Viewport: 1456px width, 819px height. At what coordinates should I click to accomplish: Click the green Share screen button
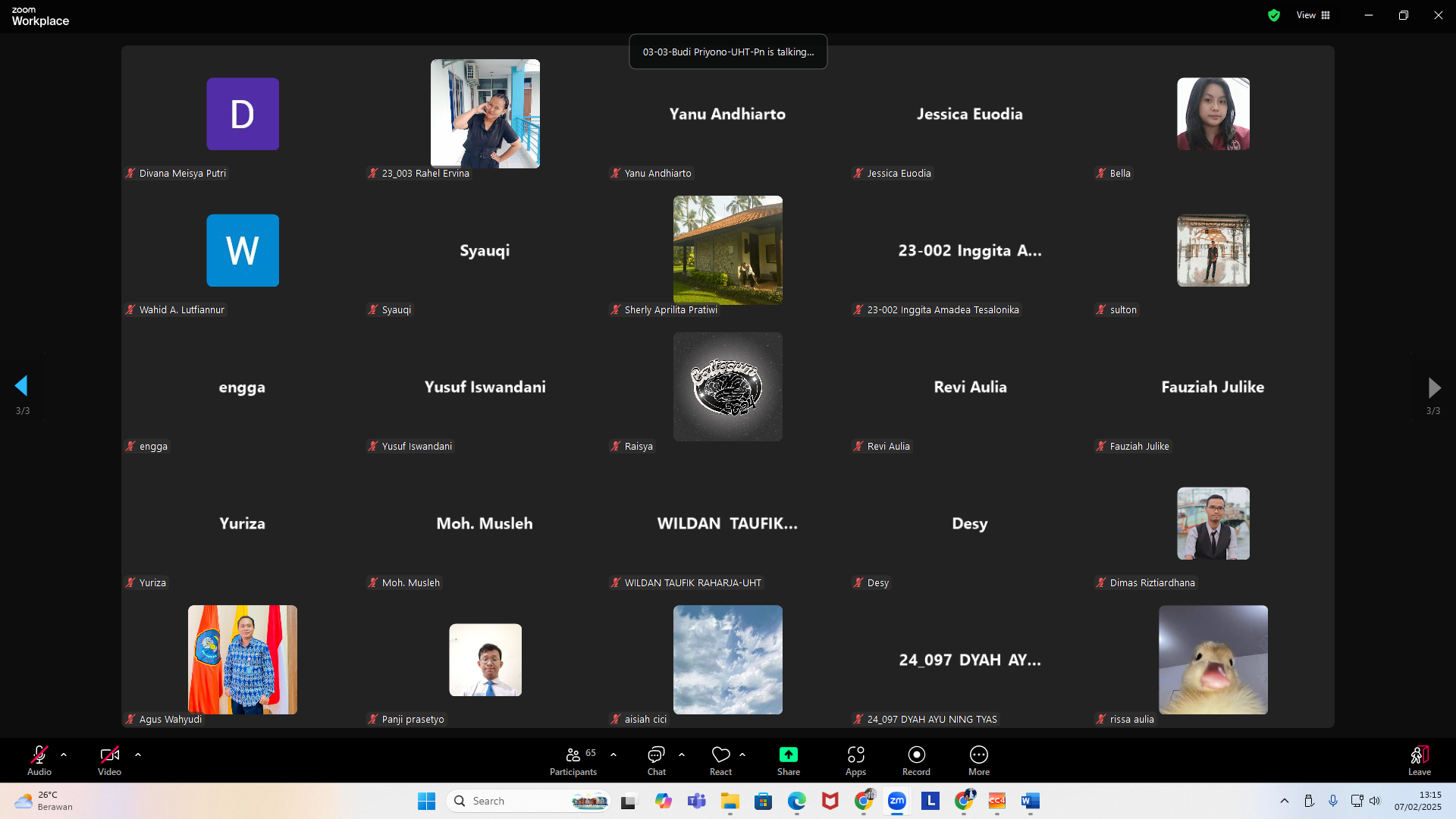tap(788, 756)
